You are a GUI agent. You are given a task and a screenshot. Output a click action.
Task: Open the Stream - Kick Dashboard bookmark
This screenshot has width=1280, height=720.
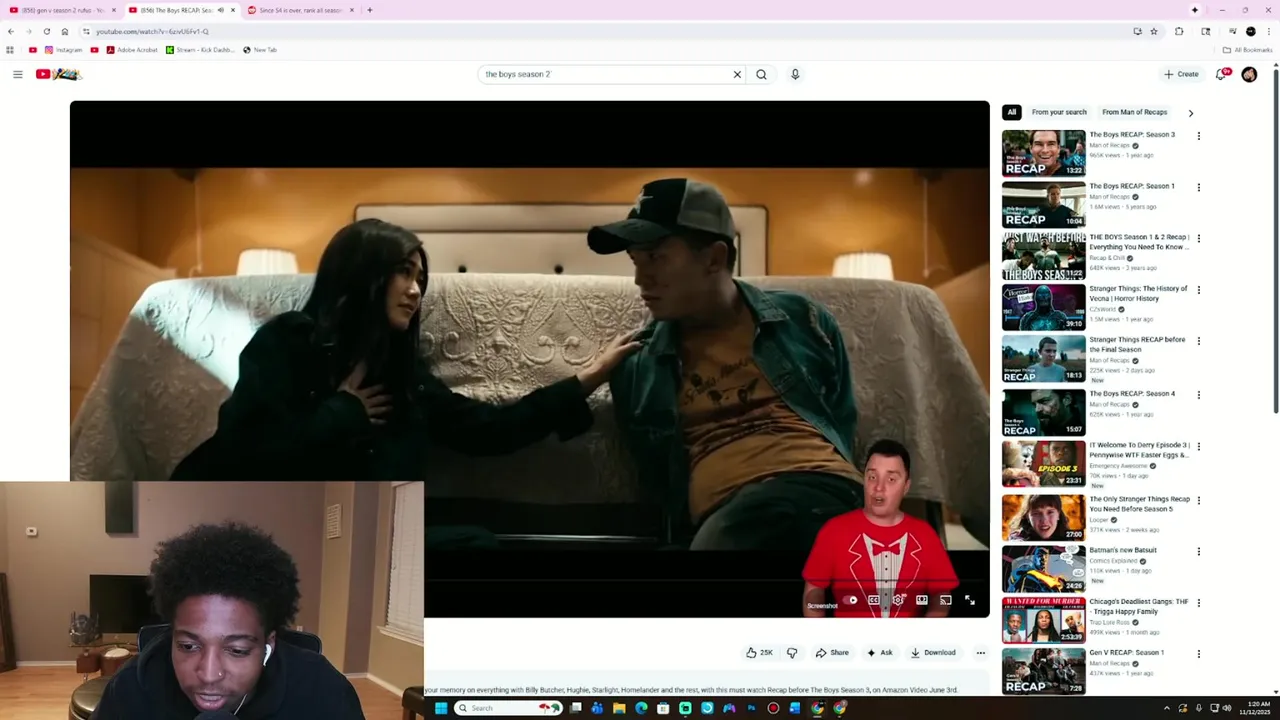pos(200,50)
